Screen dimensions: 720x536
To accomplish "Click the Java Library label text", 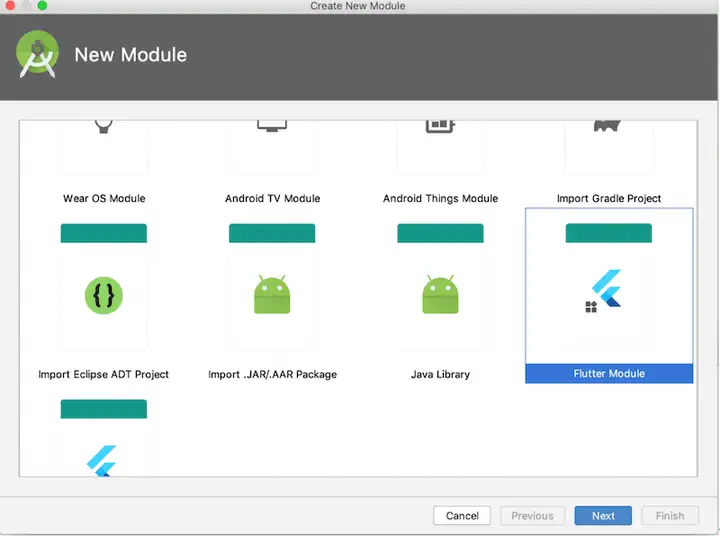I will click(x=440, y=374).
